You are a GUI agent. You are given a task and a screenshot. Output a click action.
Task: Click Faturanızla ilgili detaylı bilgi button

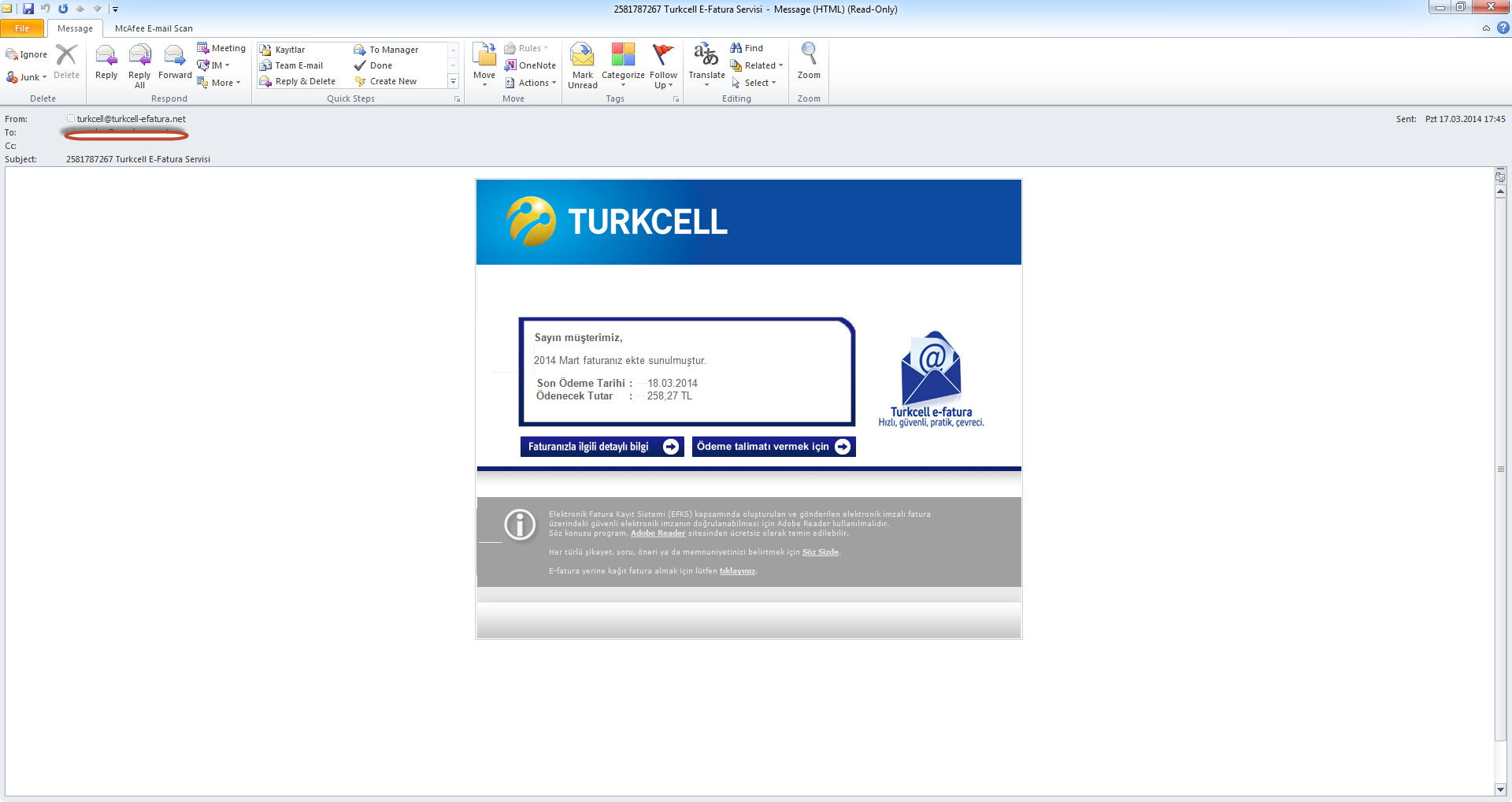point(602,447)
